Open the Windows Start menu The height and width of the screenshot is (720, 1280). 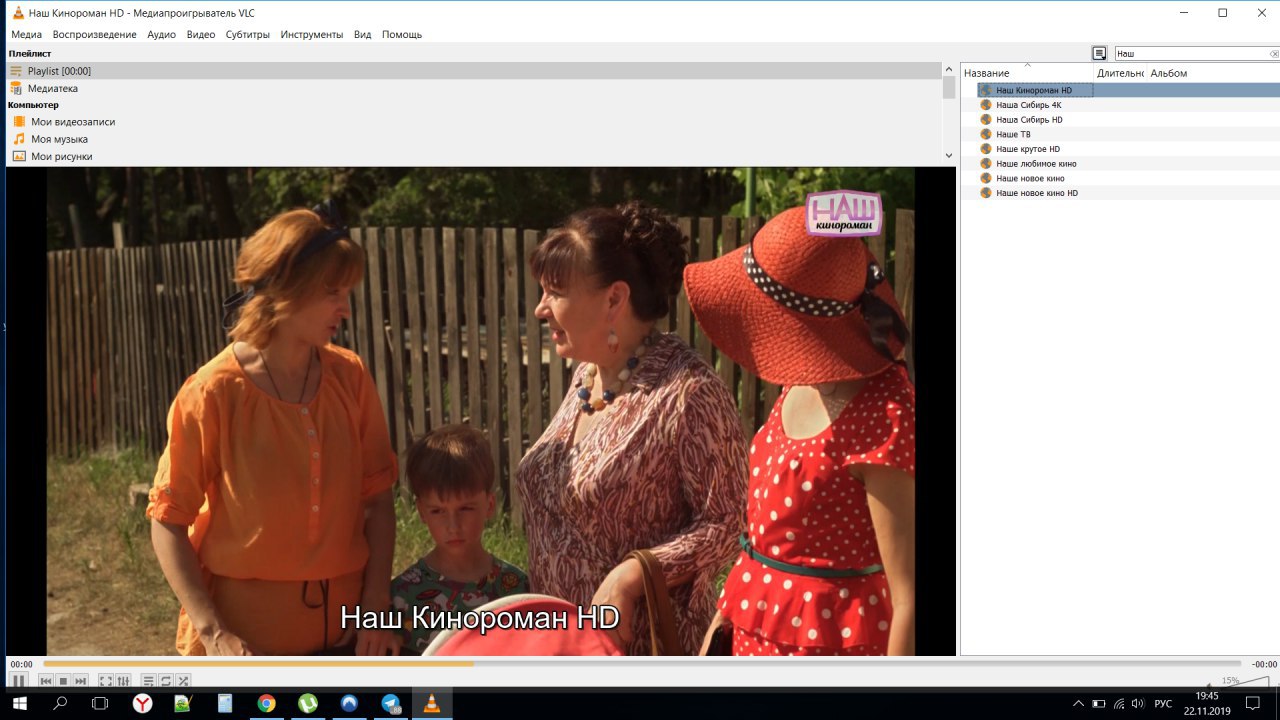coord(20,703)
